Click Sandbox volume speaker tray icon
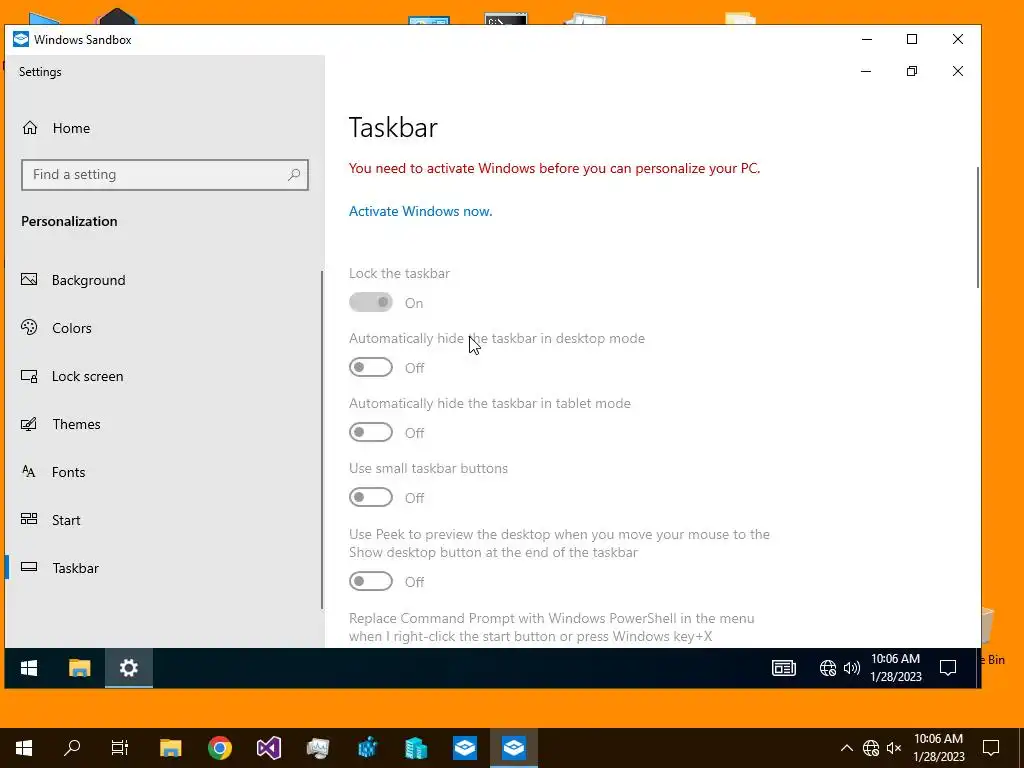The width and height of the screenshot is (1024, 768). click(852, 668)
